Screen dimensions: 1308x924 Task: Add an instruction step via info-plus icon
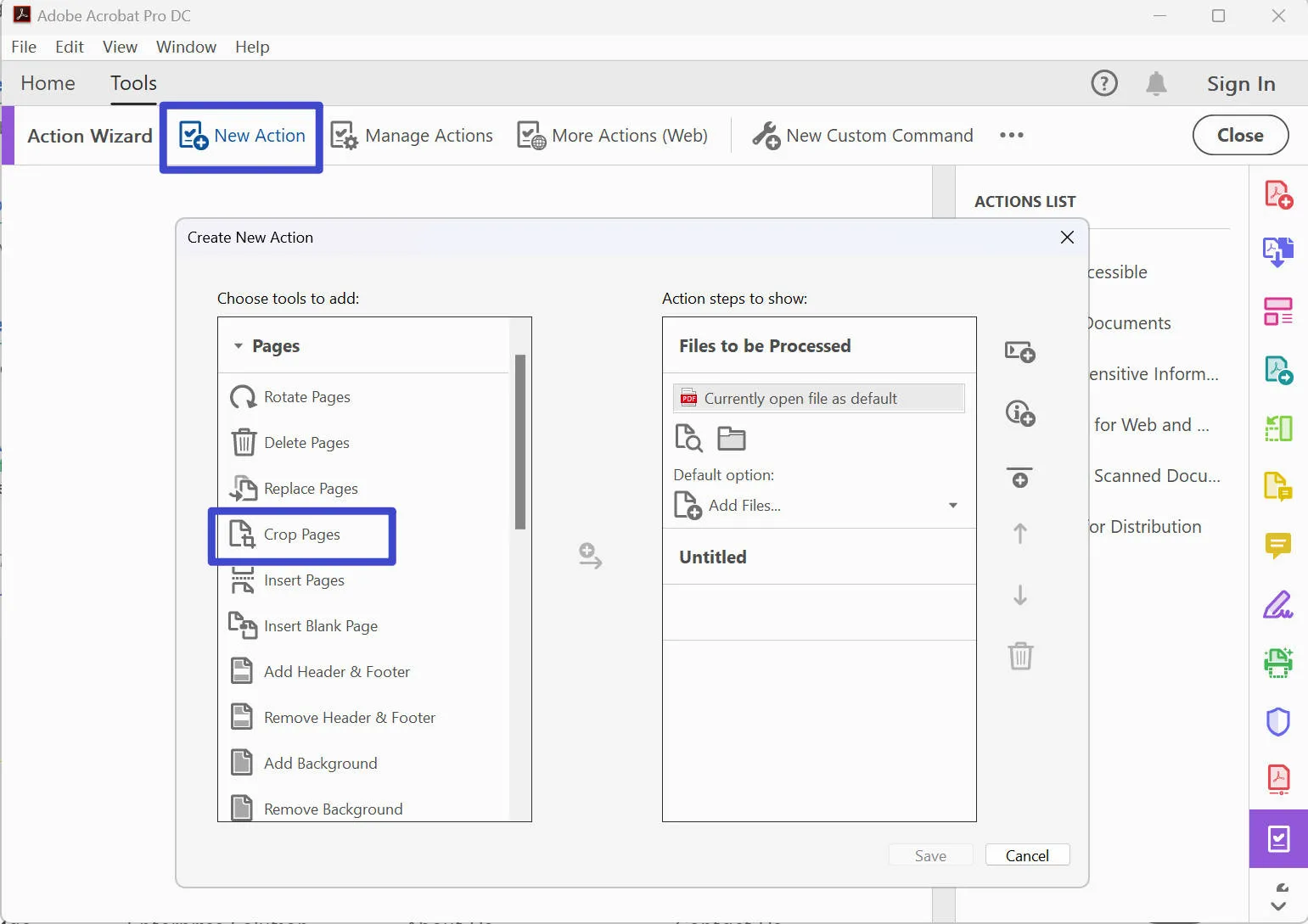pos(1019,414)
